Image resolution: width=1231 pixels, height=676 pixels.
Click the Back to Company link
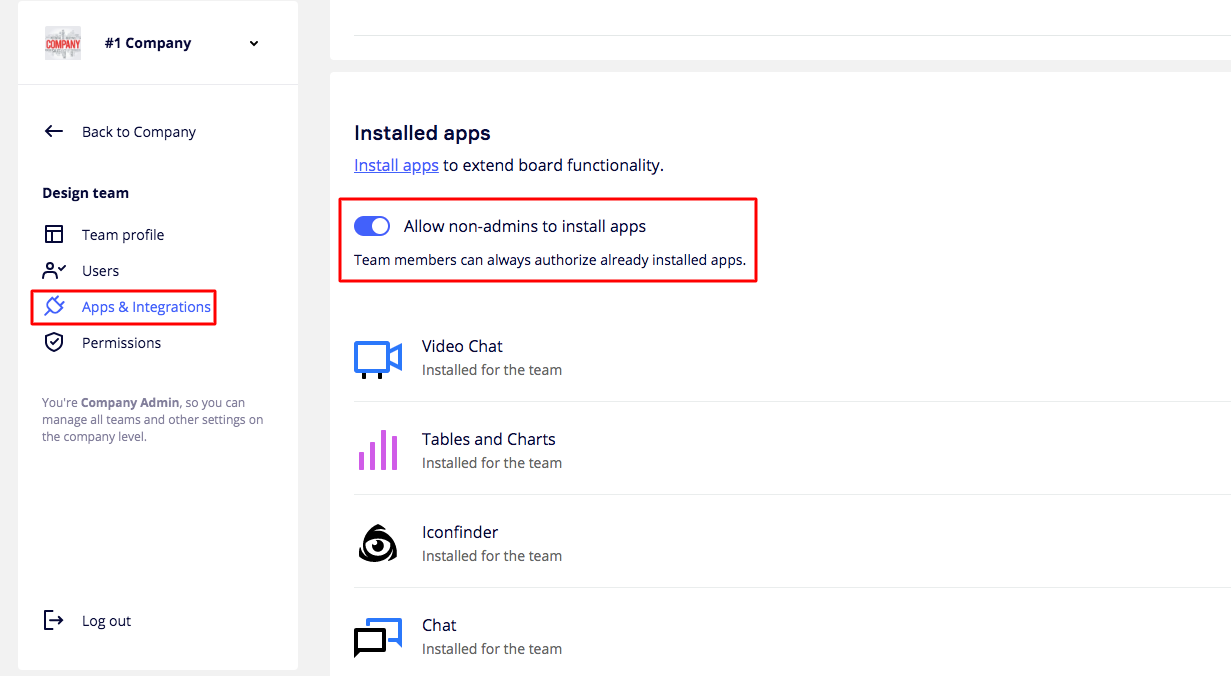138,132
